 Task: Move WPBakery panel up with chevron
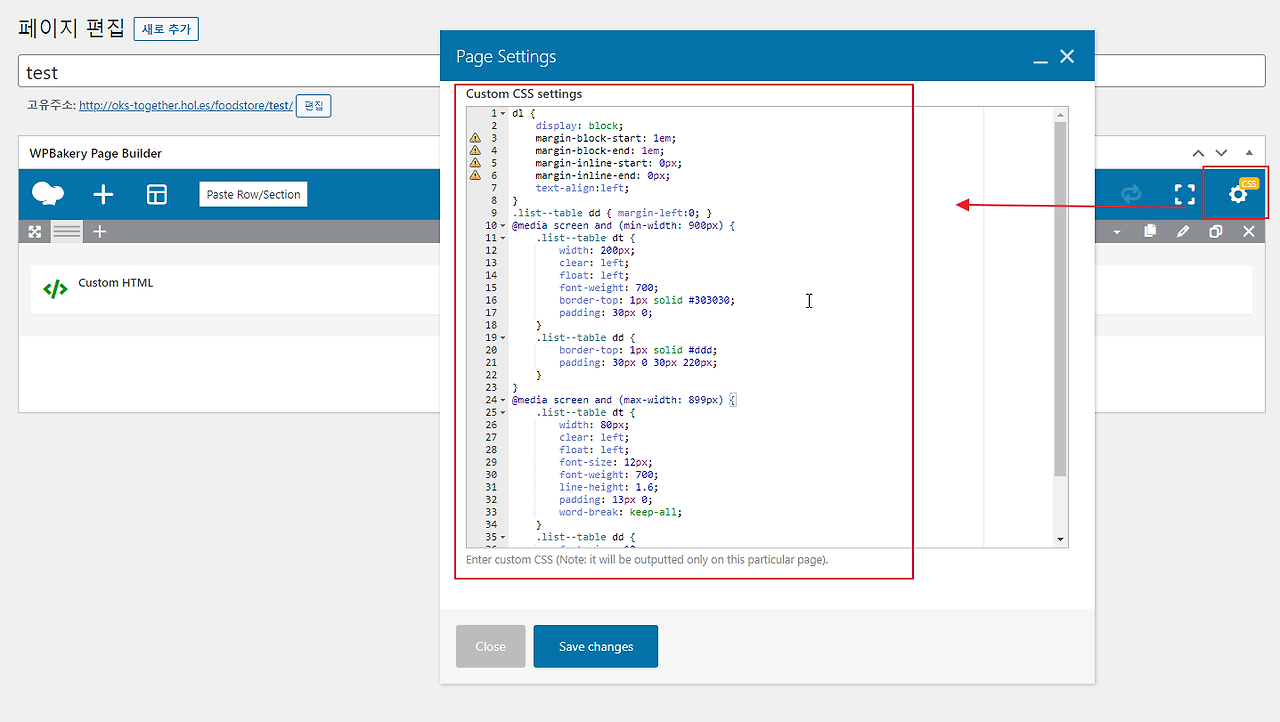point(1198,153)
